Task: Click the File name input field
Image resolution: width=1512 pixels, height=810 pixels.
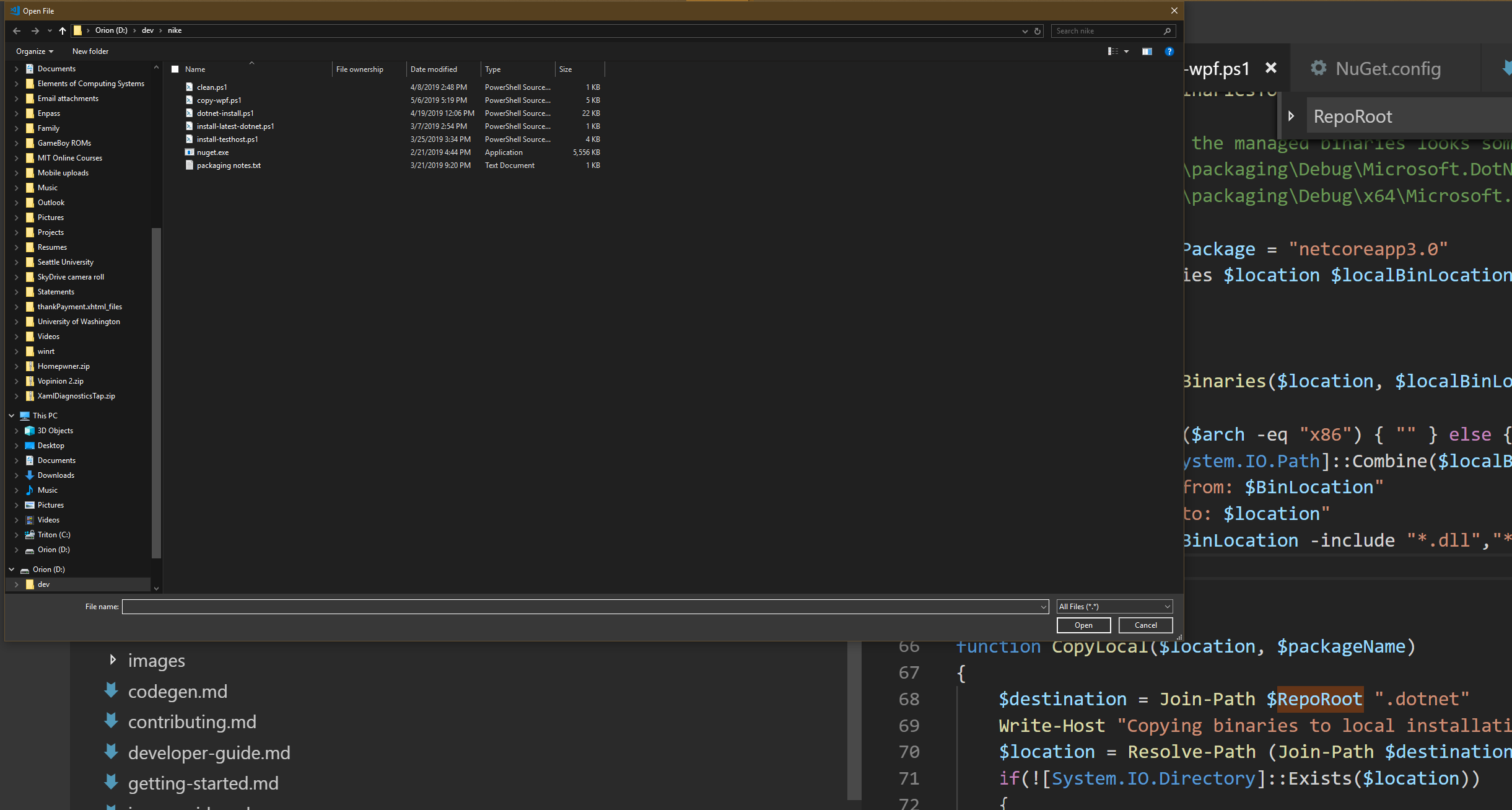Action: pos(585,607)
